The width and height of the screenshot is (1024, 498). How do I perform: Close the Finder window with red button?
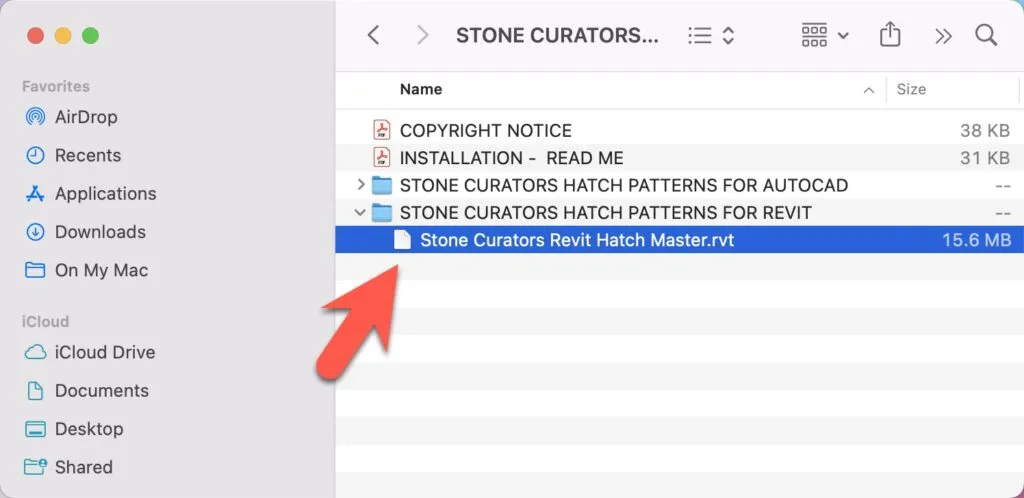35,35
